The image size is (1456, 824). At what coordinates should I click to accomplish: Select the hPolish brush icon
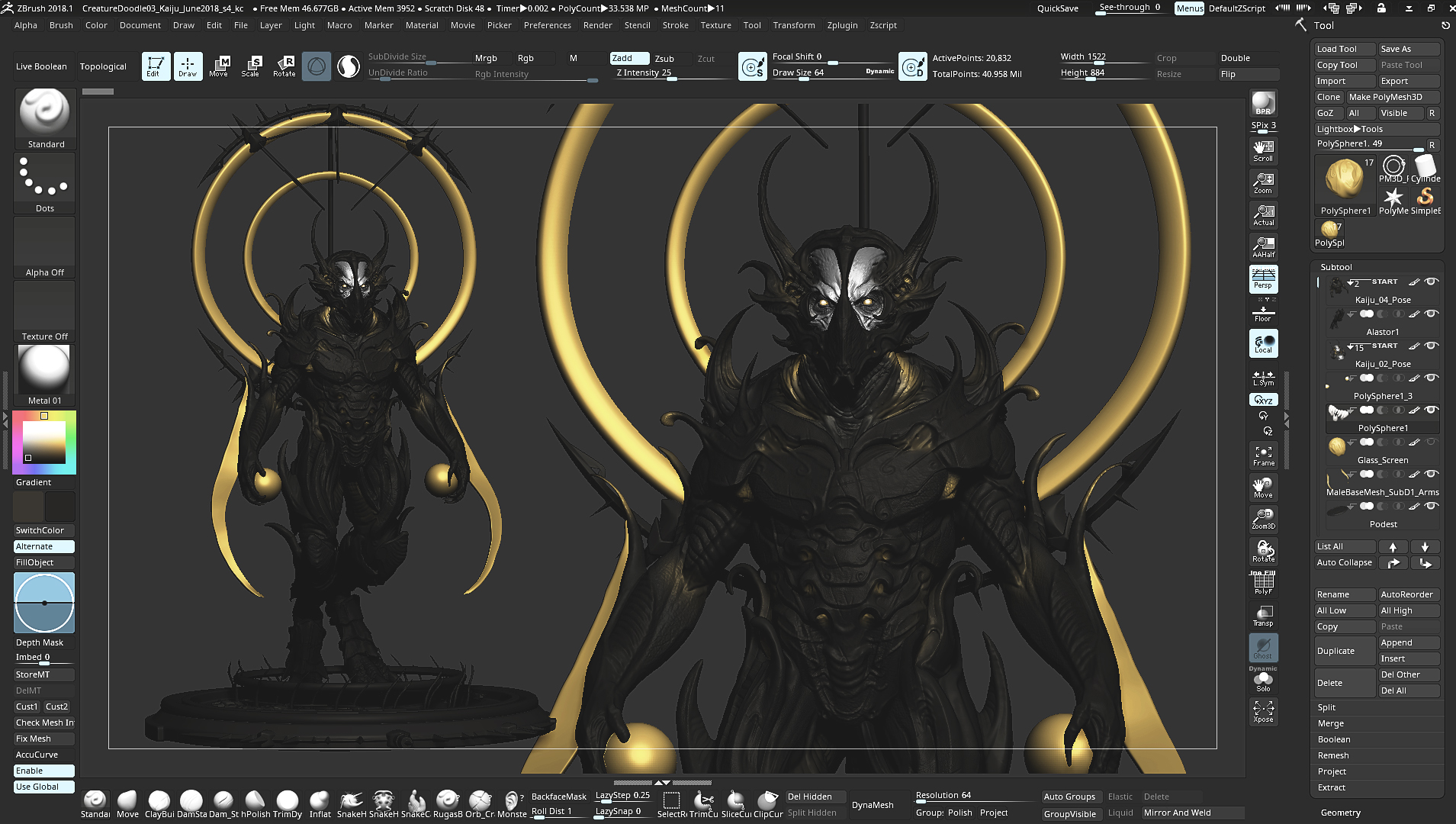(x=256, y=804)
